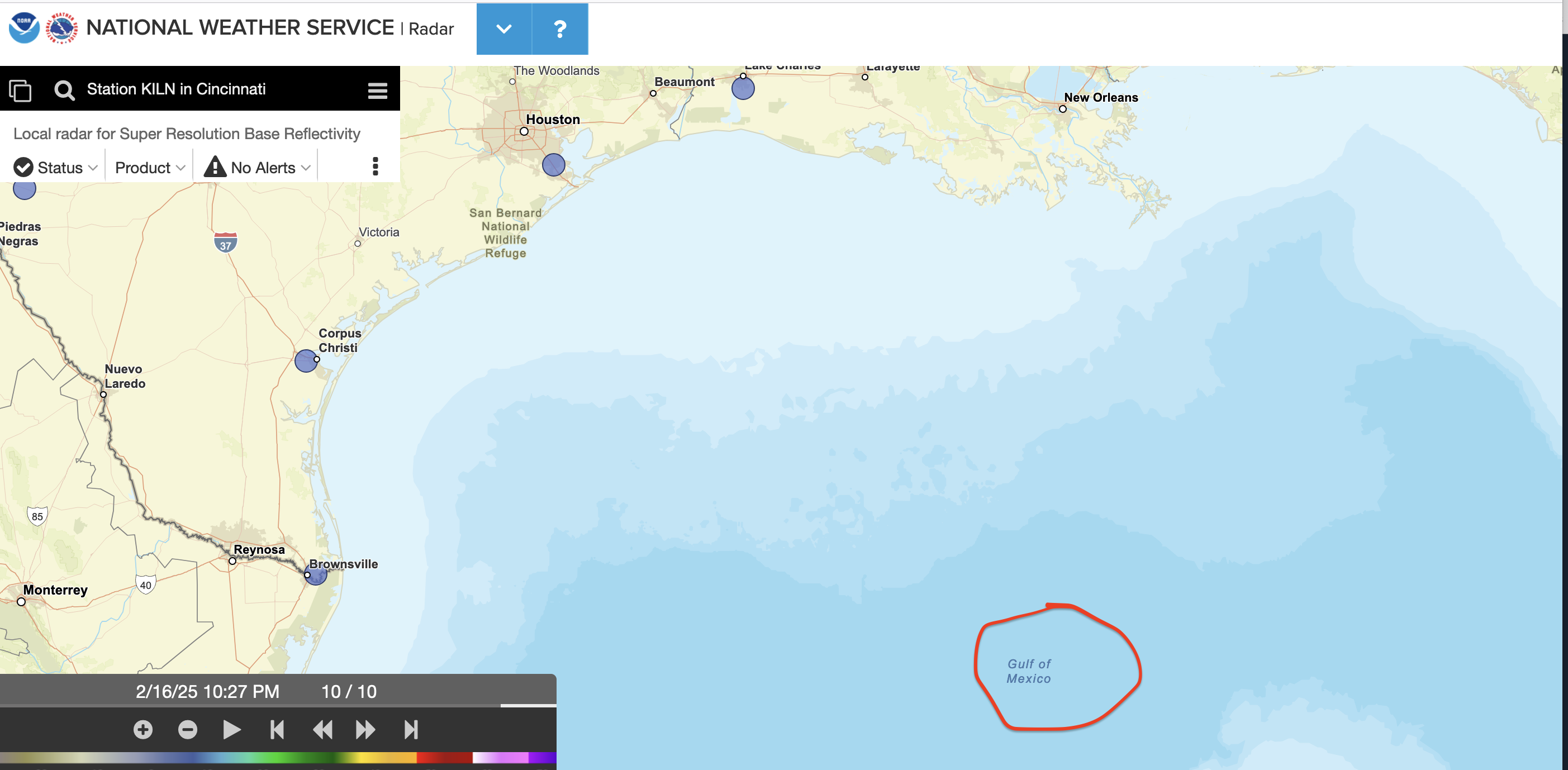1568x770 pixels.
Task: Open the three-dot more options menu
Action: click(375, 166)
